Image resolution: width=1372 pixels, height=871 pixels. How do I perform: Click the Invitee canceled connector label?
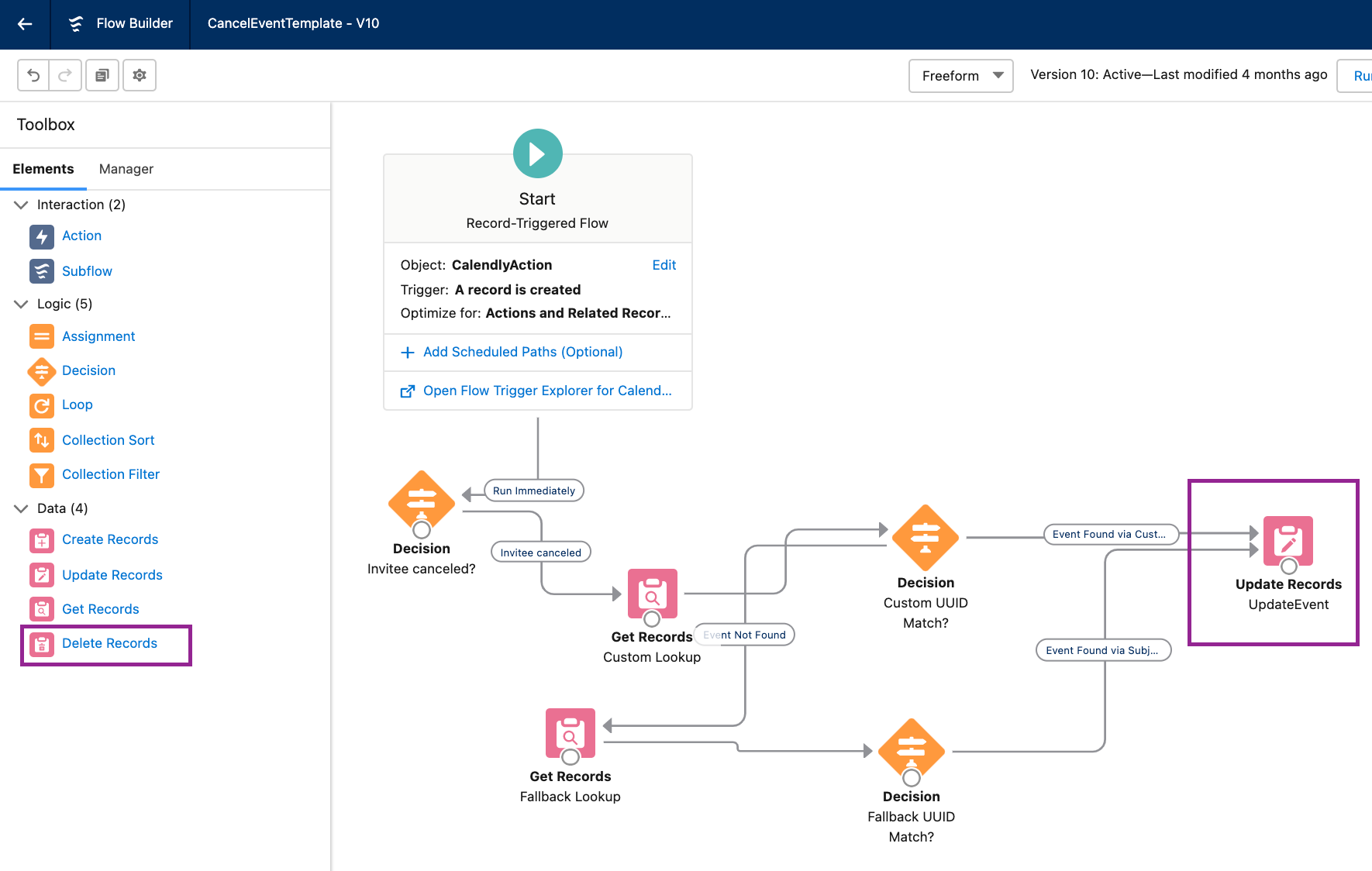540,553
